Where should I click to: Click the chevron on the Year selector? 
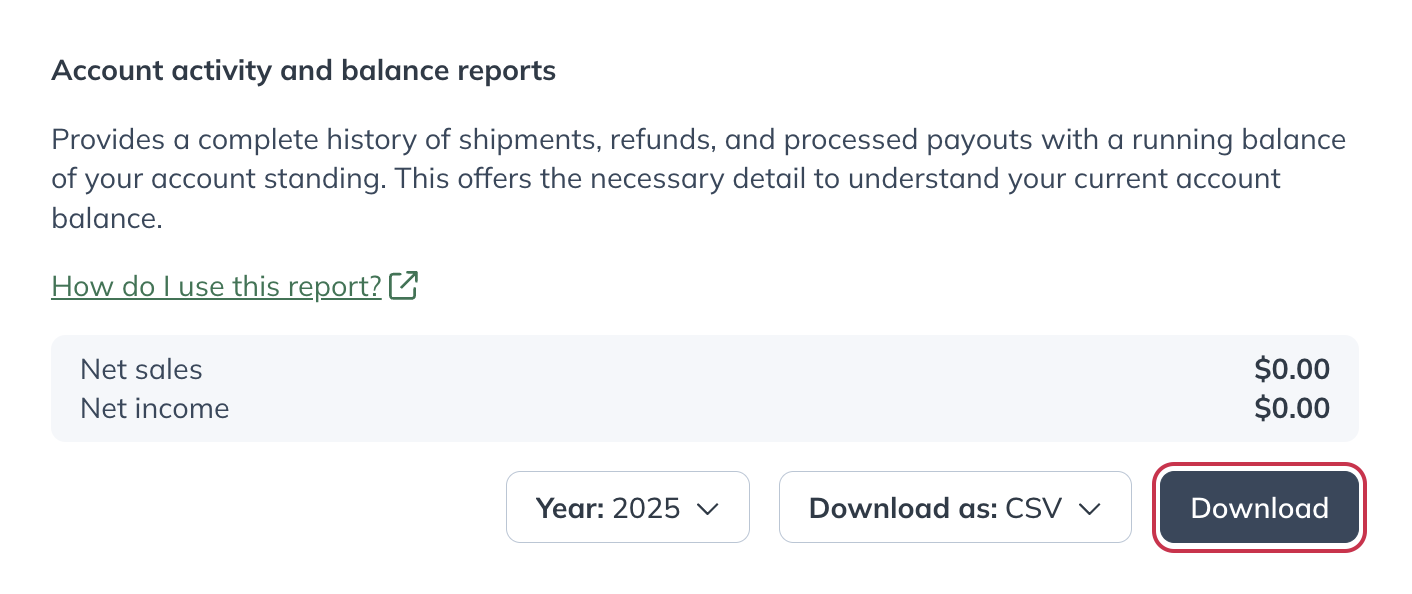[x=708, y=508]
